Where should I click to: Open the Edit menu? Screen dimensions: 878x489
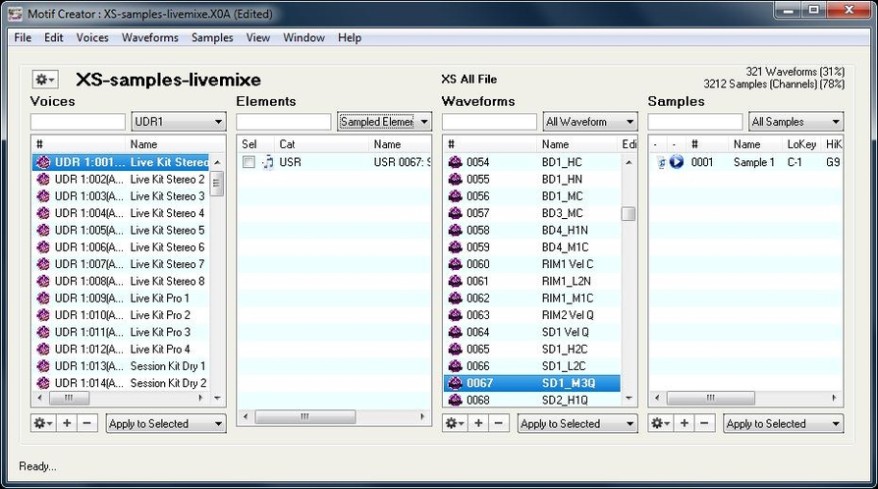[54, 38]
